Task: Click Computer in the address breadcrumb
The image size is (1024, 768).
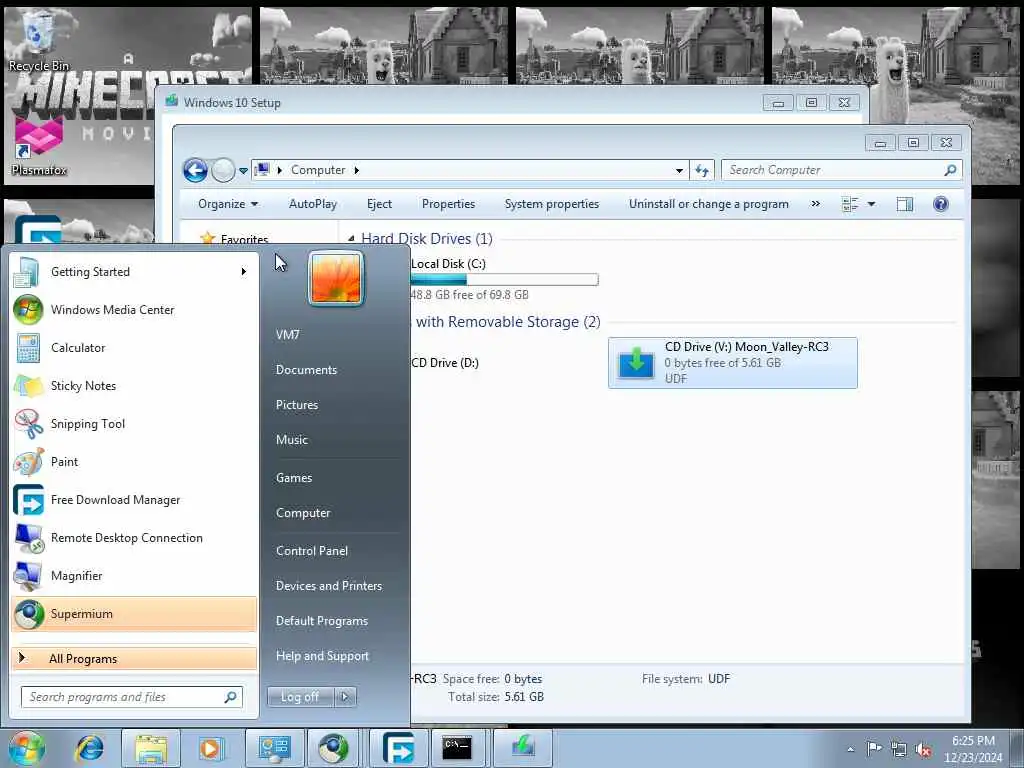Action: 318,170
